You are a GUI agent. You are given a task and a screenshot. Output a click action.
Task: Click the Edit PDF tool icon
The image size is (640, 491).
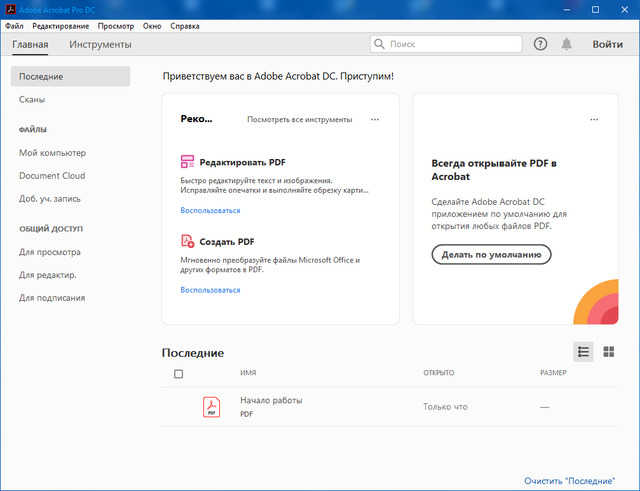click(x=187, y=161)
